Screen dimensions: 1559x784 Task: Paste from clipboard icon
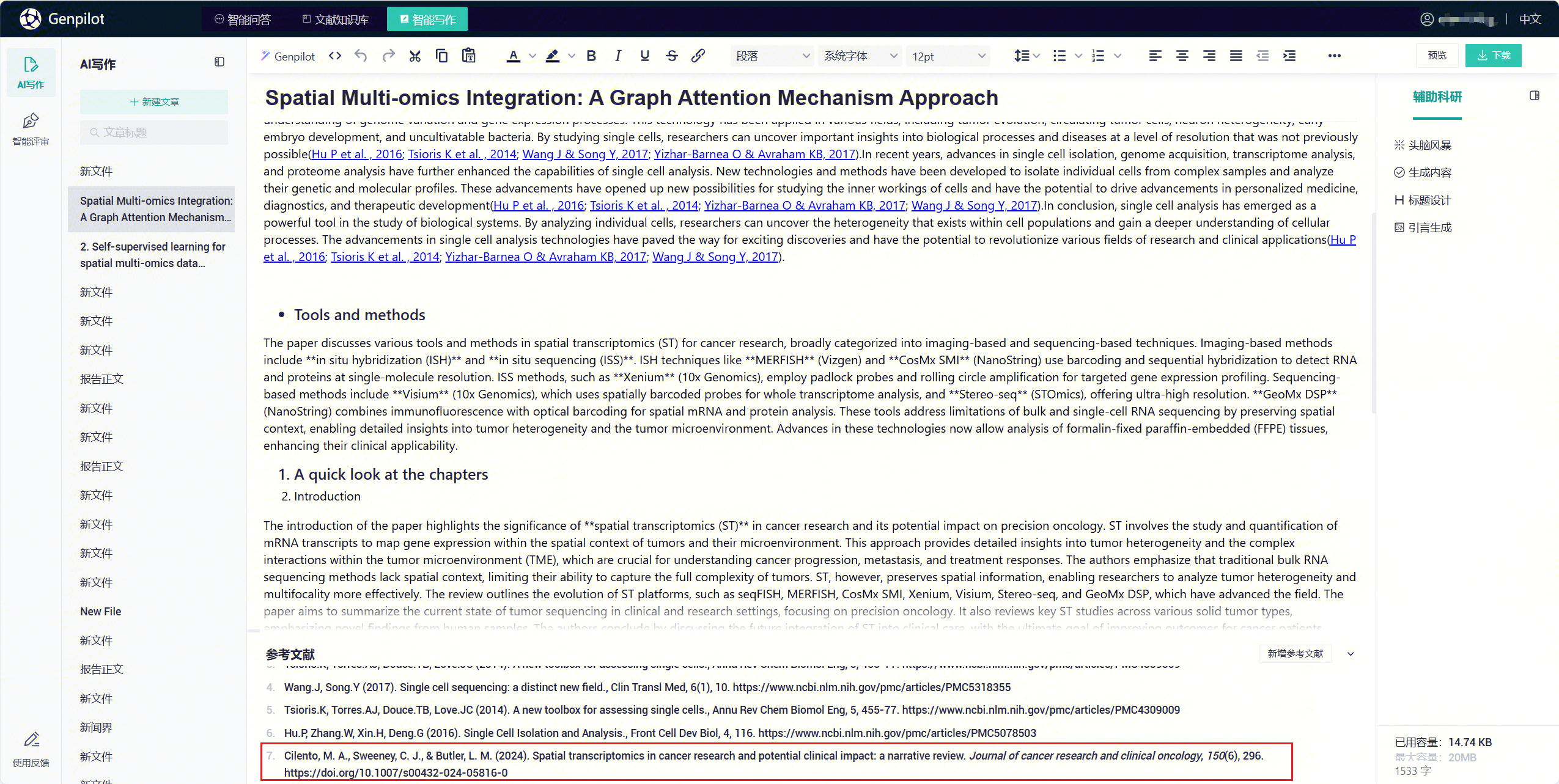coord(468,56)
